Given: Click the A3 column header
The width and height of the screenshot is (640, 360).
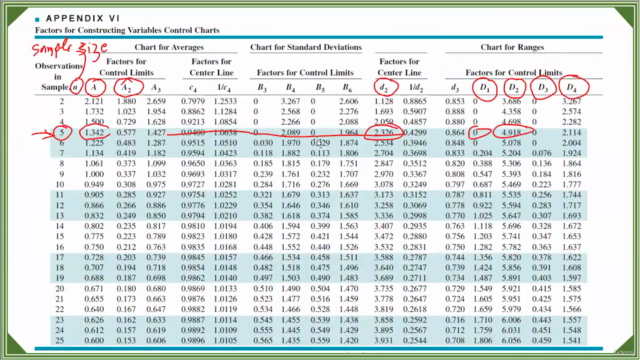Looking at the screenshot, I should click(156, 87).
